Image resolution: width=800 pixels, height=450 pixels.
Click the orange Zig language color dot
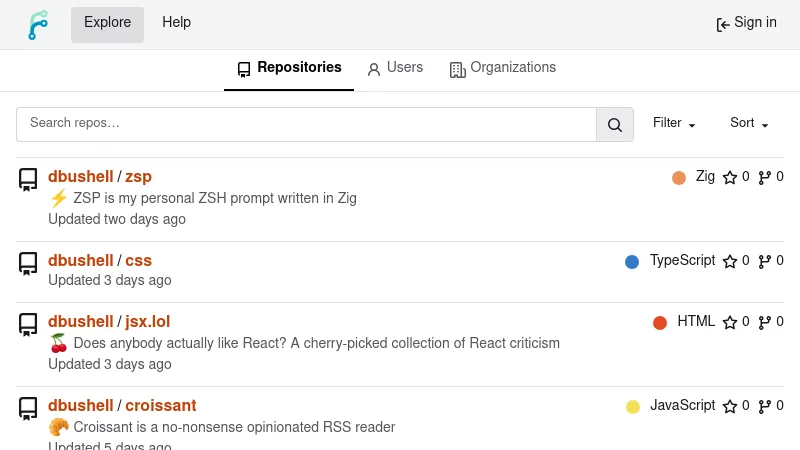[x=679, y=178]
